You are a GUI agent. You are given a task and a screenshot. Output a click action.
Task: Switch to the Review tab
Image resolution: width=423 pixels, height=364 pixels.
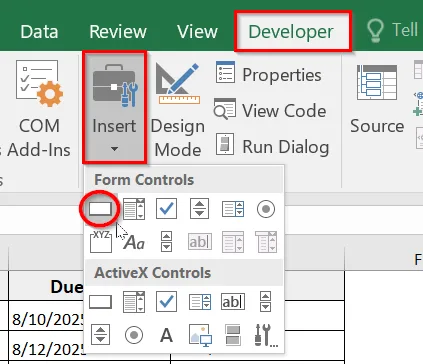coord(118,32)
